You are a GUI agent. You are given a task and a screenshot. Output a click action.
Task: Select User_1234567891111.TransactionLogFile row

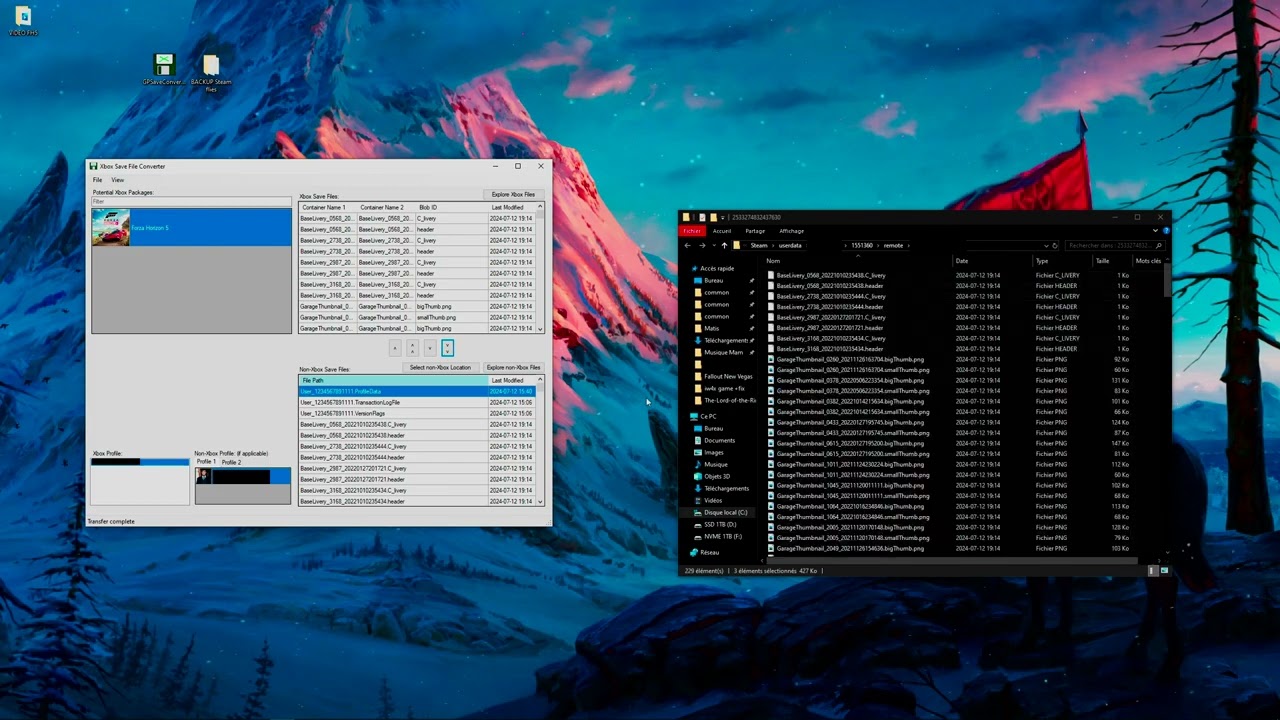pos(417,402)
